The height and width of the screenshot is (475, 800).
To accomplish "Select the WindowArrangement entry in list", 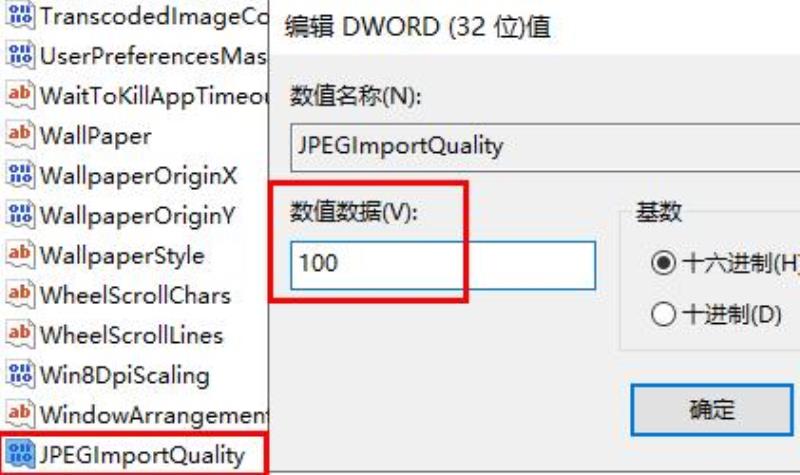I will click(154, 415).
